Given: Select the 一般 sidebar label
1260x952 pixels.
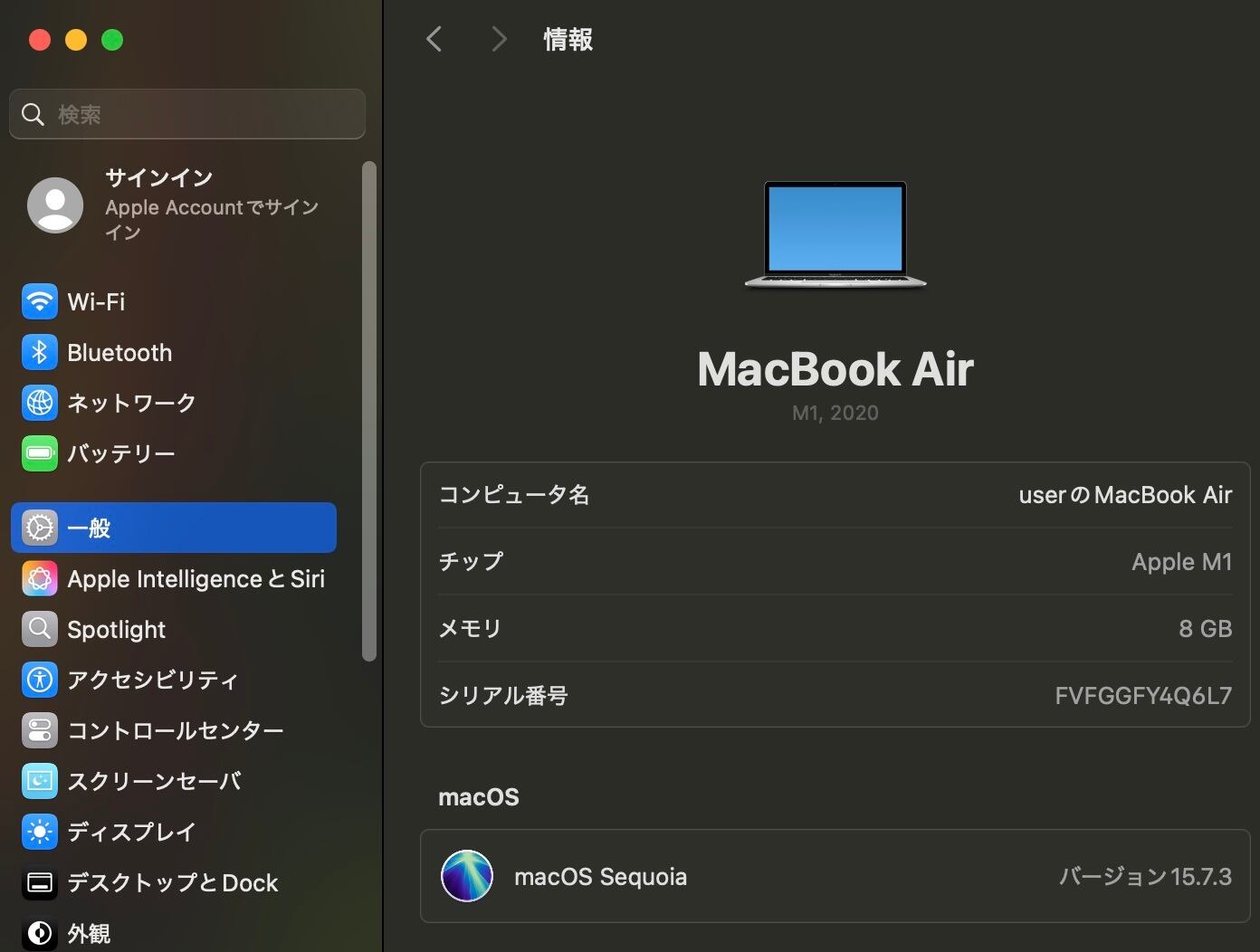Looking at the screenshot, I should point(89,528).
